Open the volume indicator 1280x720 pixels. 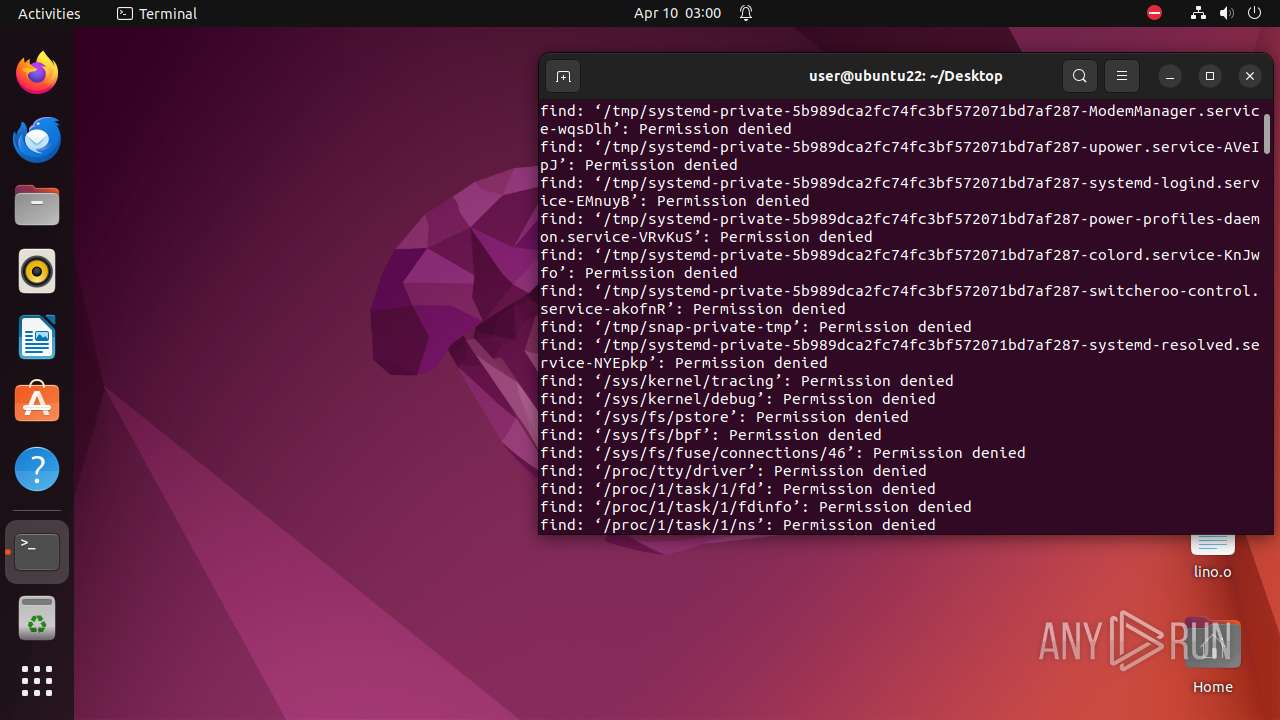[x=1226, y=13]
